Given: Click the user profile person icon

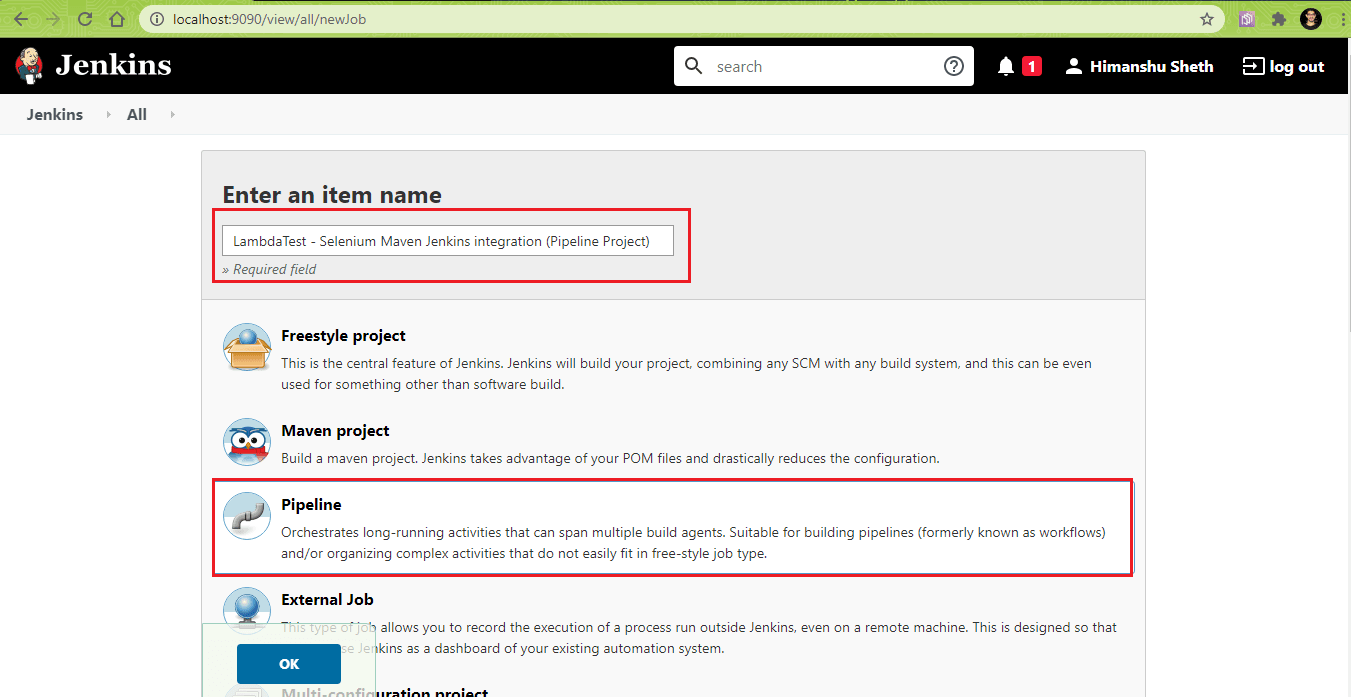Looking at the screenshot, I should [x=1073, y=66].
